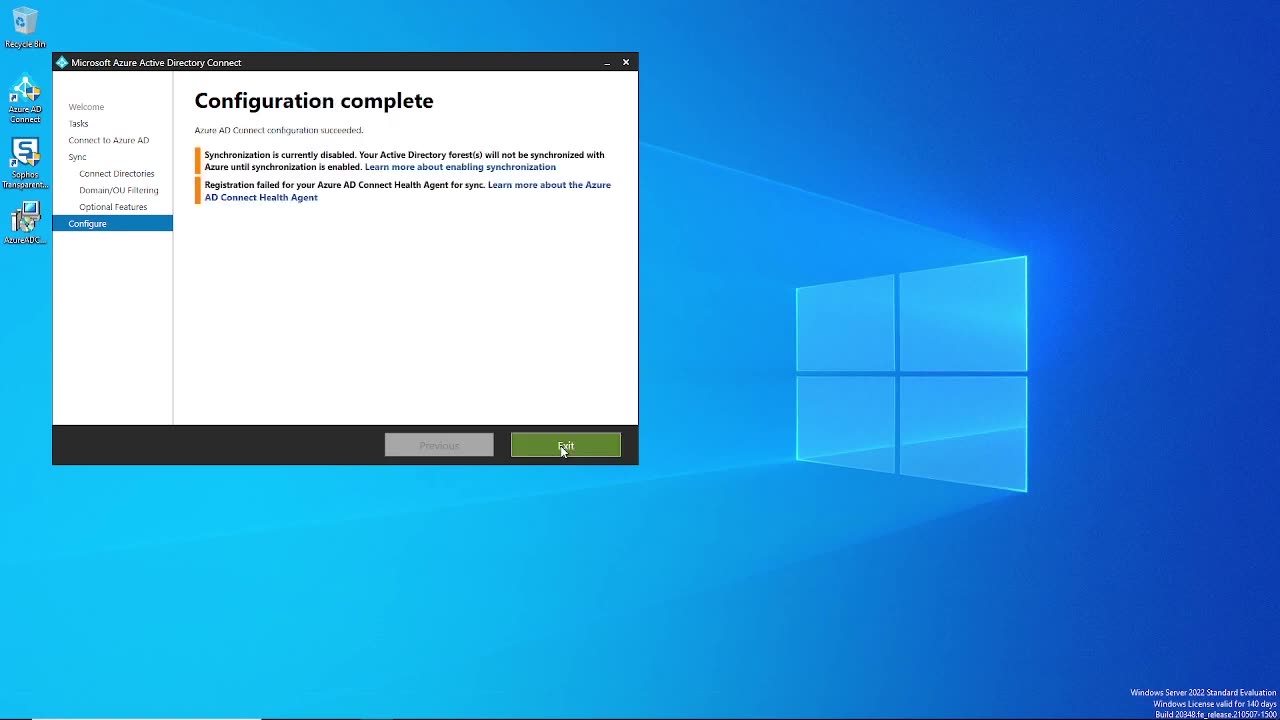This screenshot has height=720, width=1280.
Task: Click the Windows Server 2022 Standard Evaluation watermark text
Action: tap(1203, 693)
